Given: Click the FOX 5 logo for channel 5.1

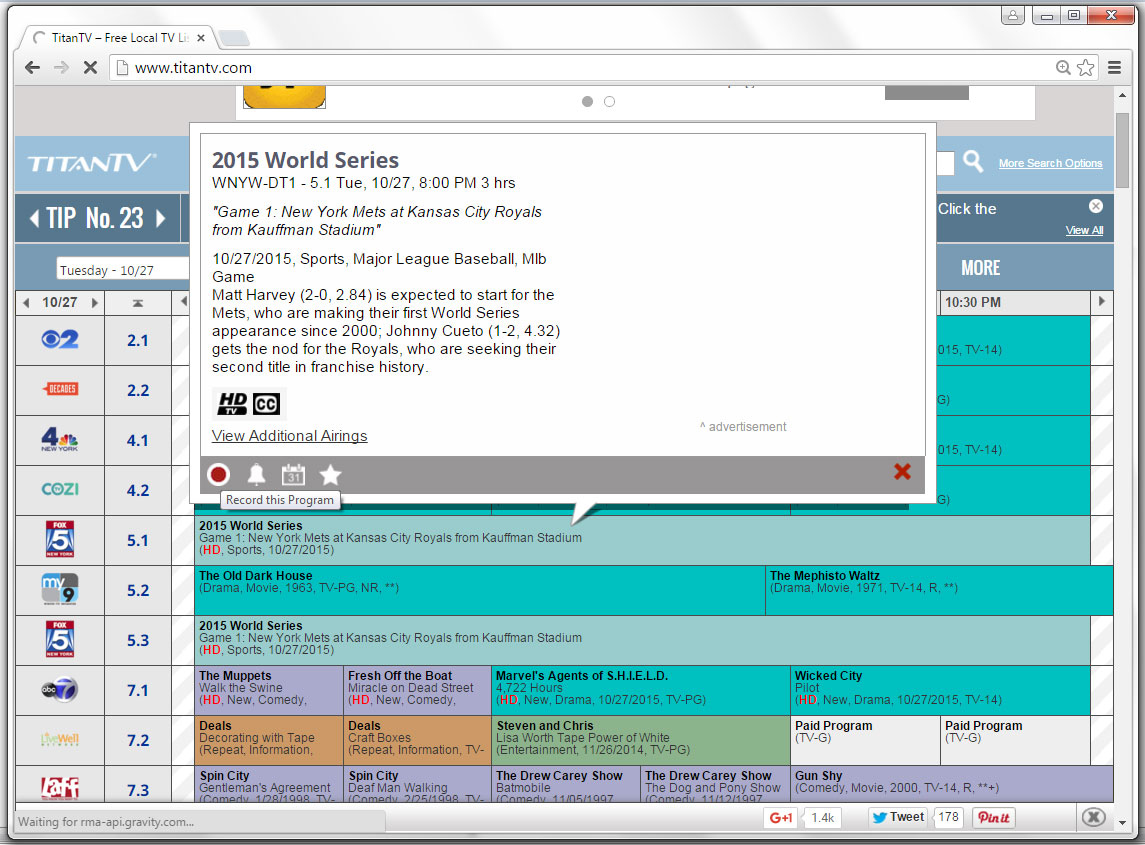Looking at the screenshot, I should (x=60, y=539).
